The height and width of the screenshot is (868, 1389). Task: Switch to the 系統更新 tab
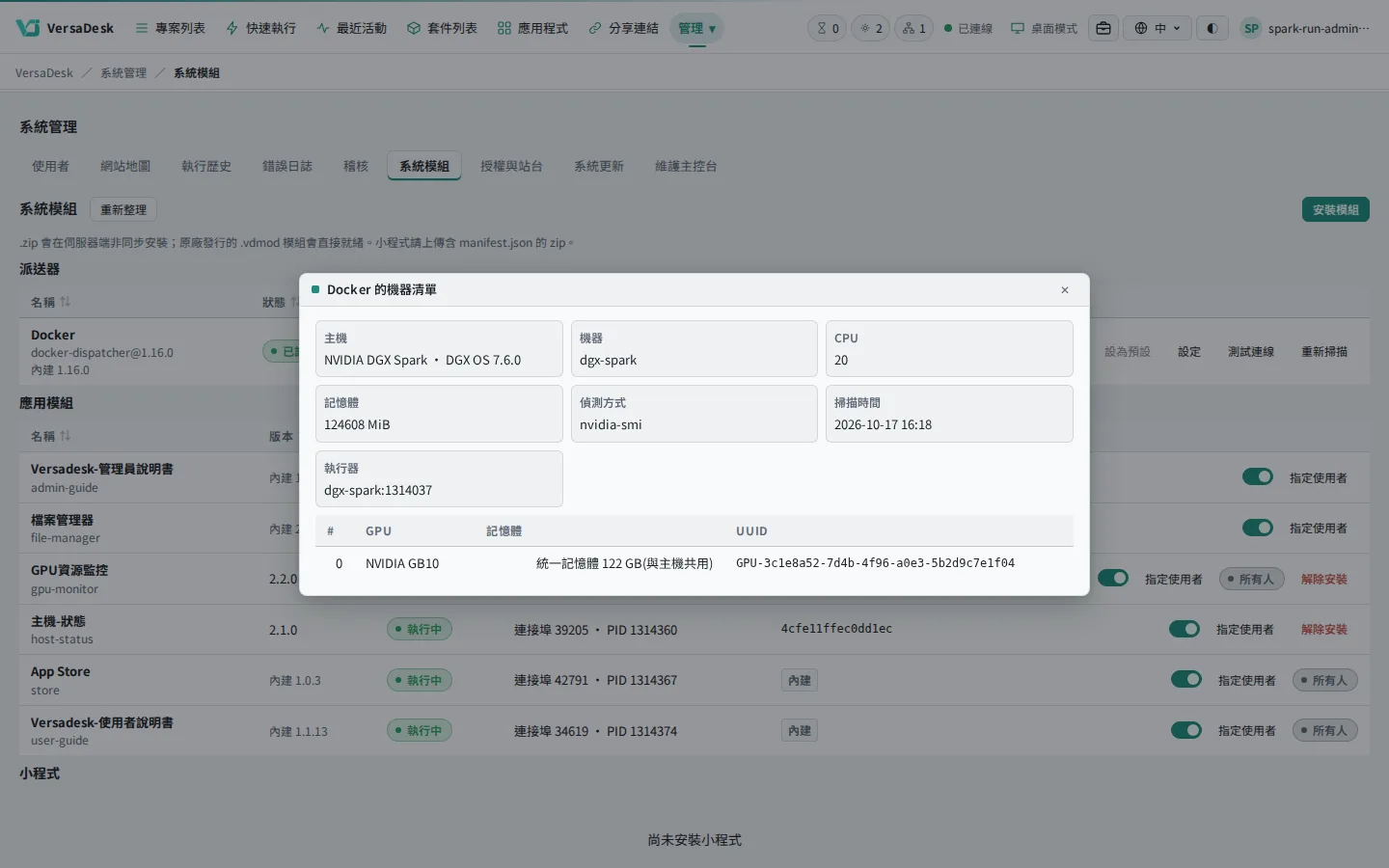599,166
